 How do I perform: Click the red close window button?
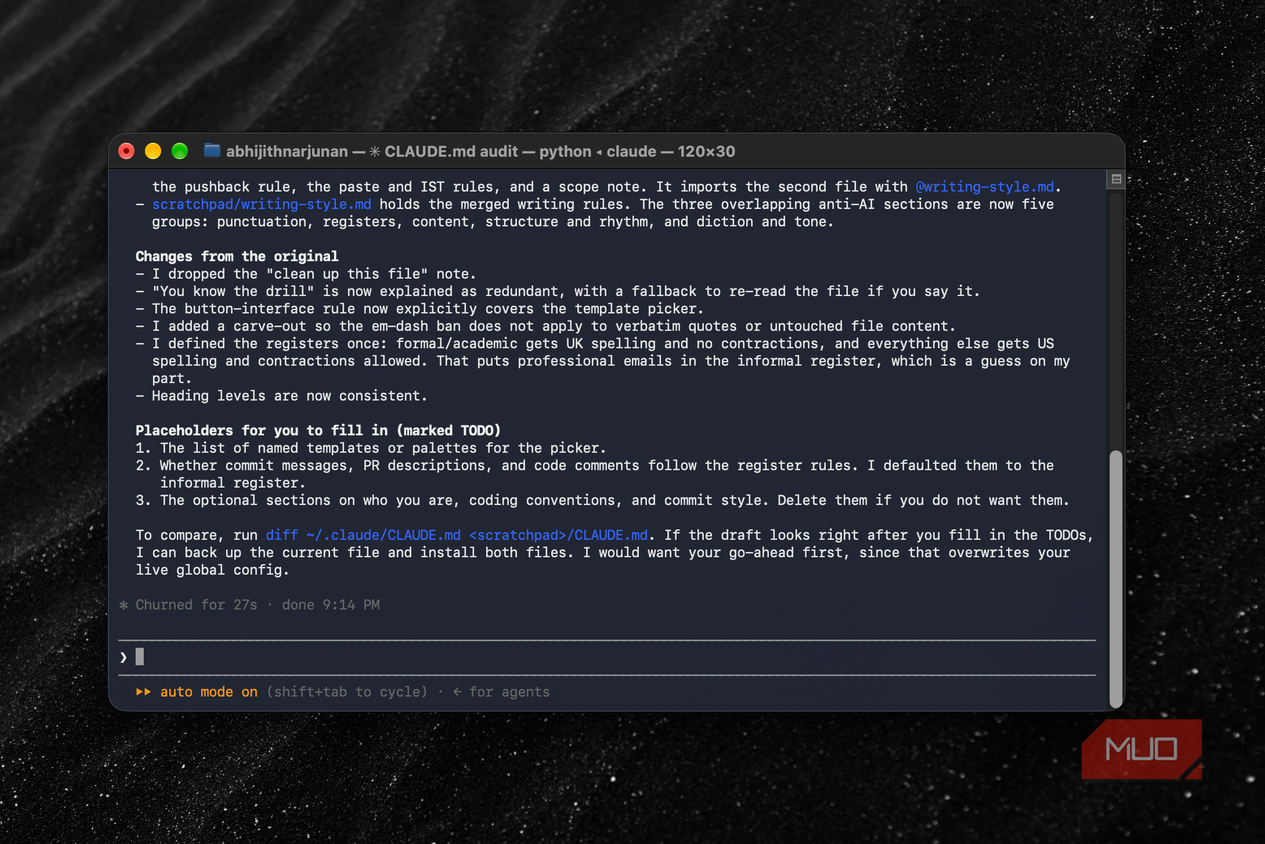pos(127,151)
